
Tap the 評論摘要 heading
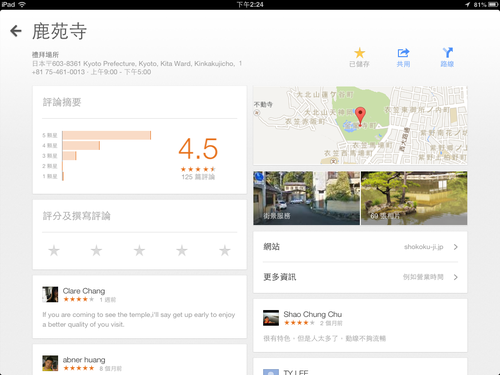[x=62, y=102]
